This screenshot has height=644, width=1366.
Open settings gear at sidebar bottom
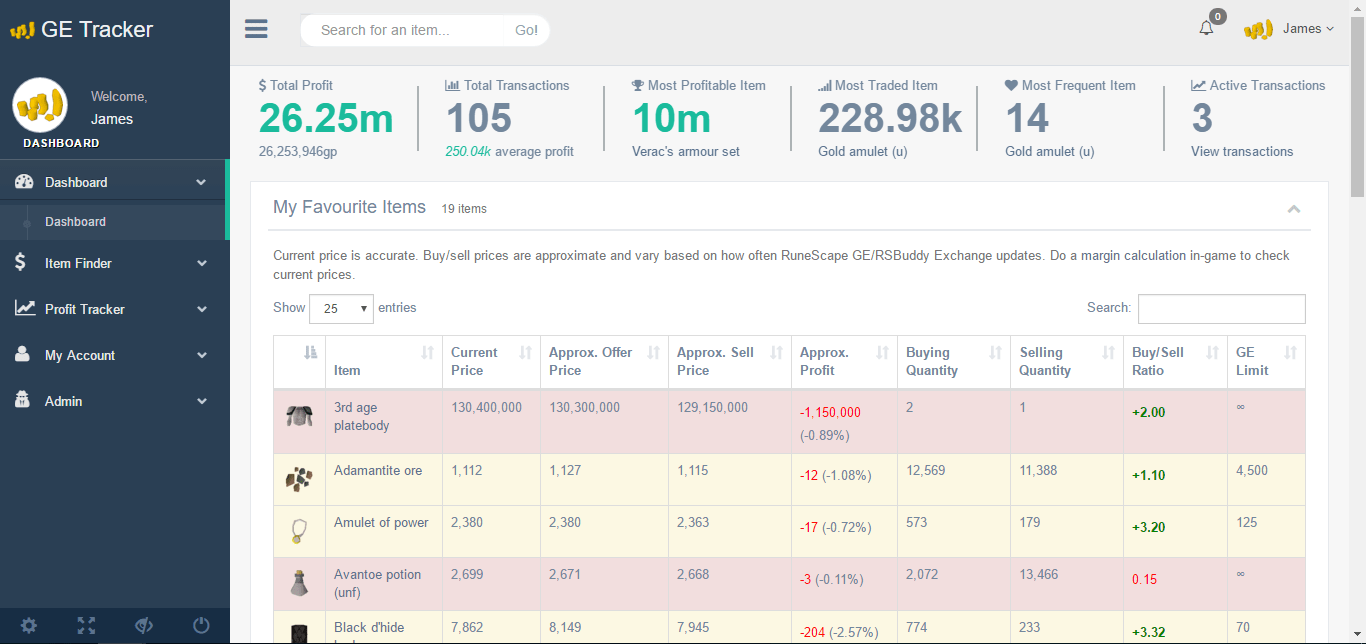(x=29, y=626)
